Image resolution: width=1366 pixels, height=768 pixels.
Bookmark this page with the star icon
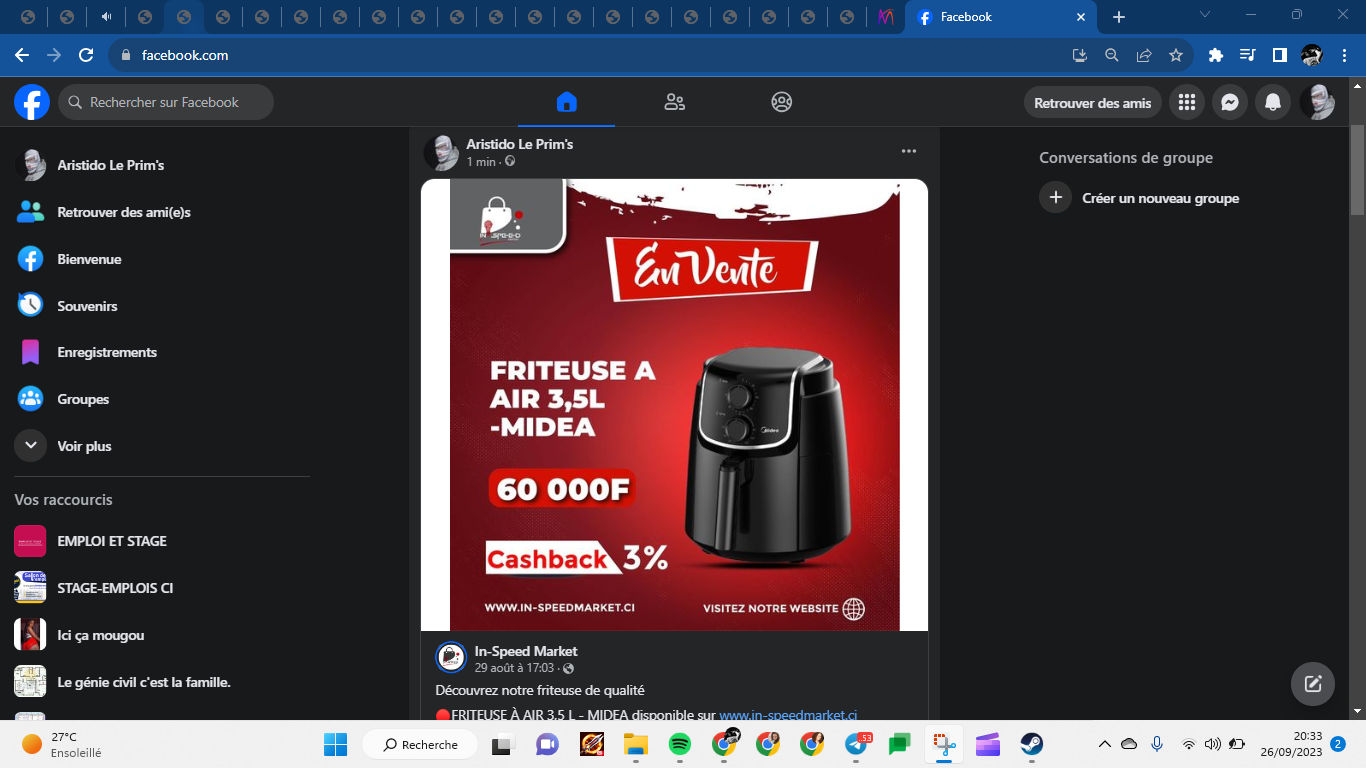click(x=1176, y=55)
